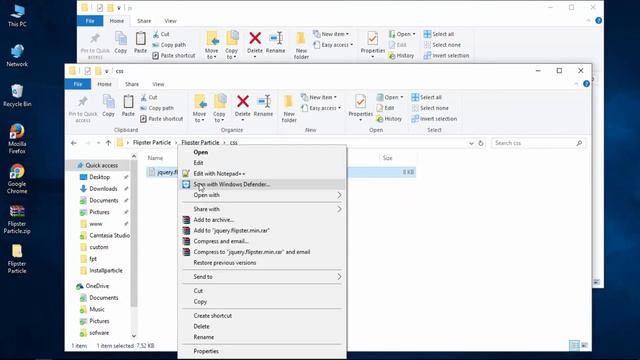The height and width of the screenshot is (360, 640).
Task: Expand the Send to submenu
Action: [262, 277]
